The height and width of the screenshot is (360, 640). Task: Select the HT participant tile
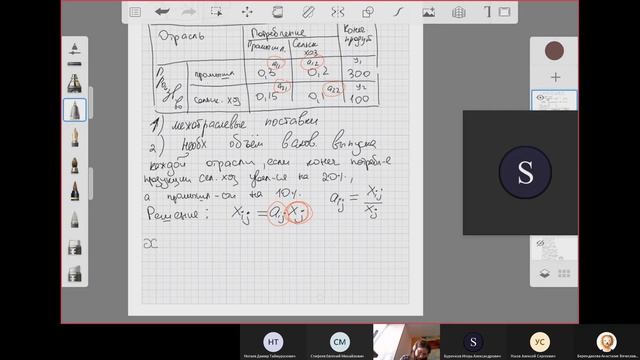coord(273,342)
